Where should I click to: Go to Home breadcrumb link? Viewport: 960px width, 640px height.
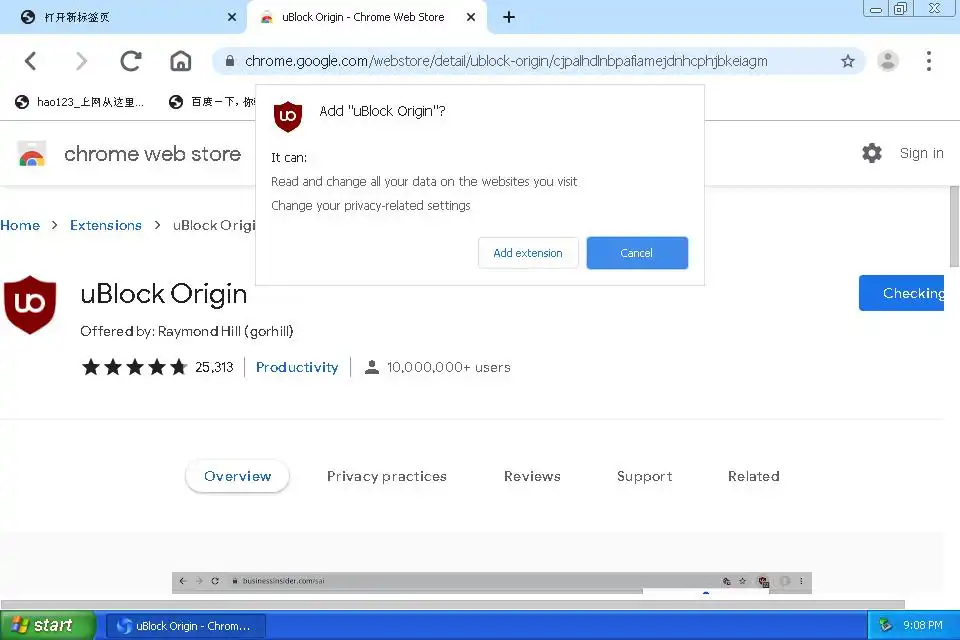20,225
